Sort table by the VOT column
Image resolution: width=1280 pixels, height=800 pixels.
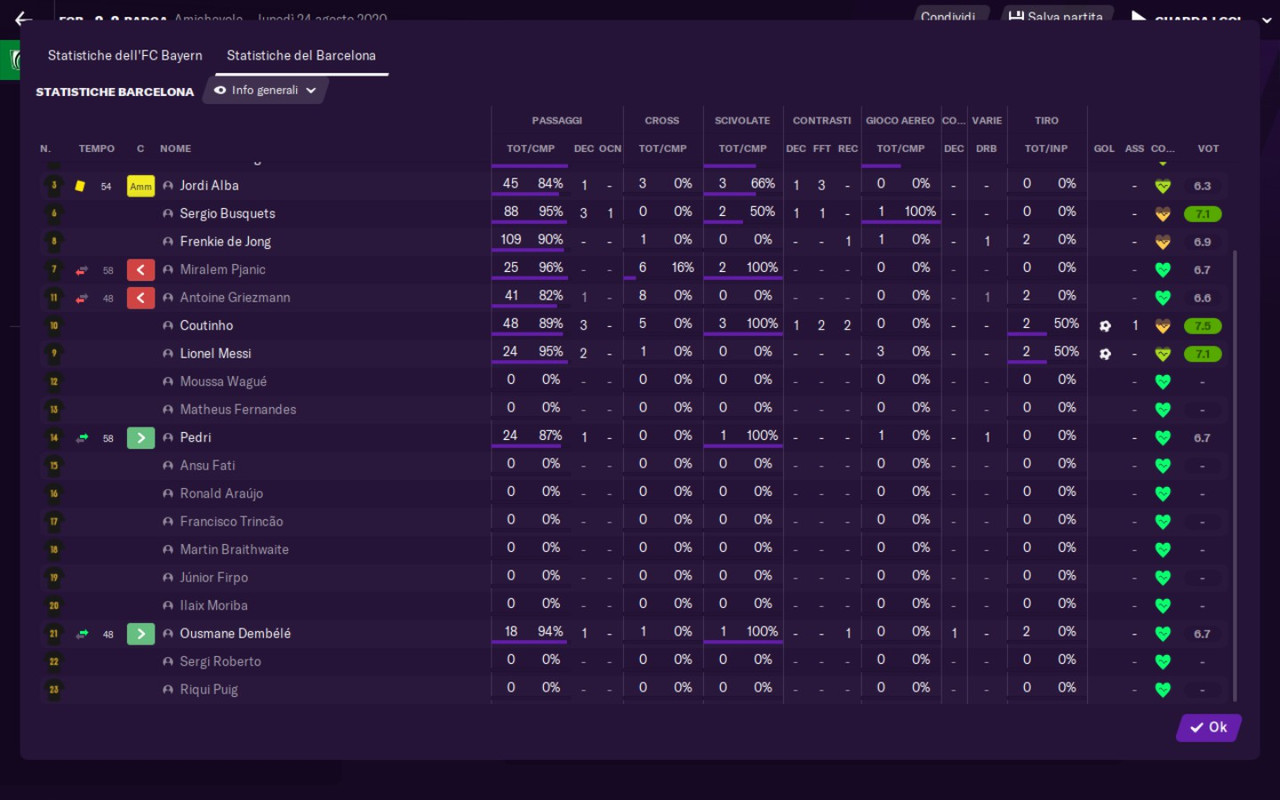pyautogui.click(x=1208, y=149)
